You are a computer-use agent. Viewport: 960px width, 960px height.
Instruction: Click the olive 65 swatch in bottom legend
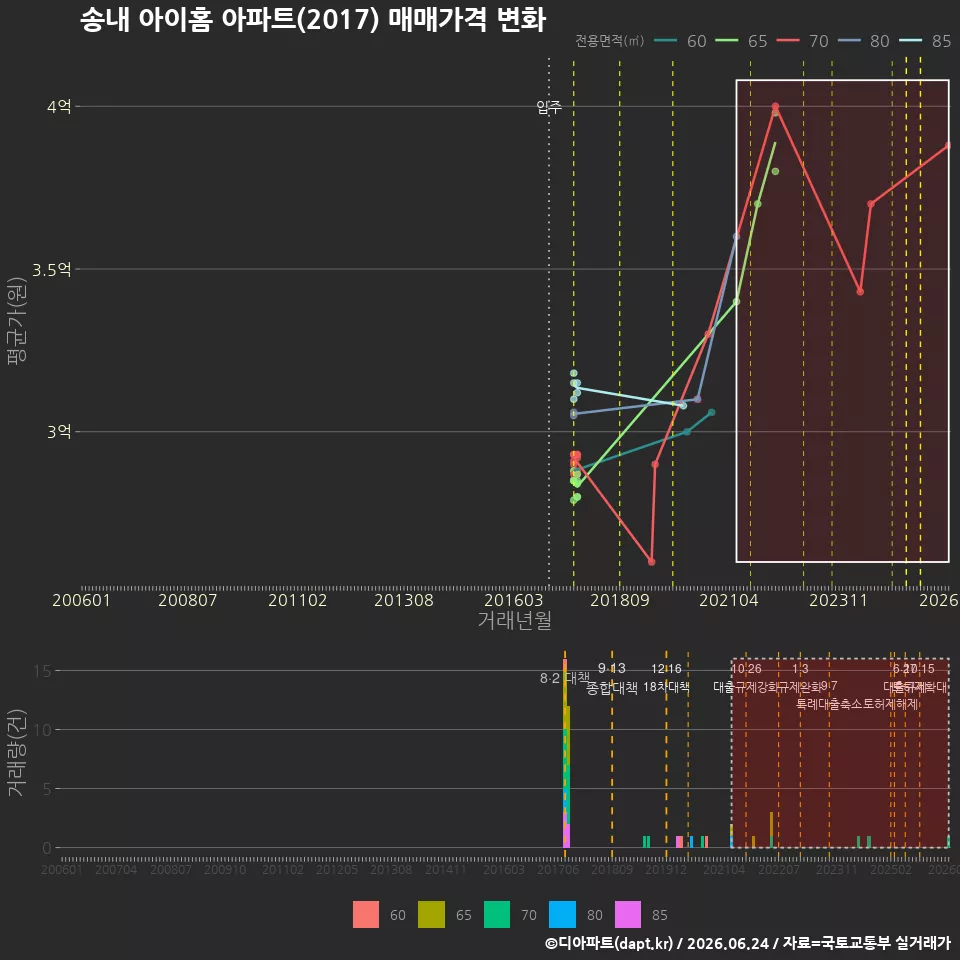[x=431, y=915]
